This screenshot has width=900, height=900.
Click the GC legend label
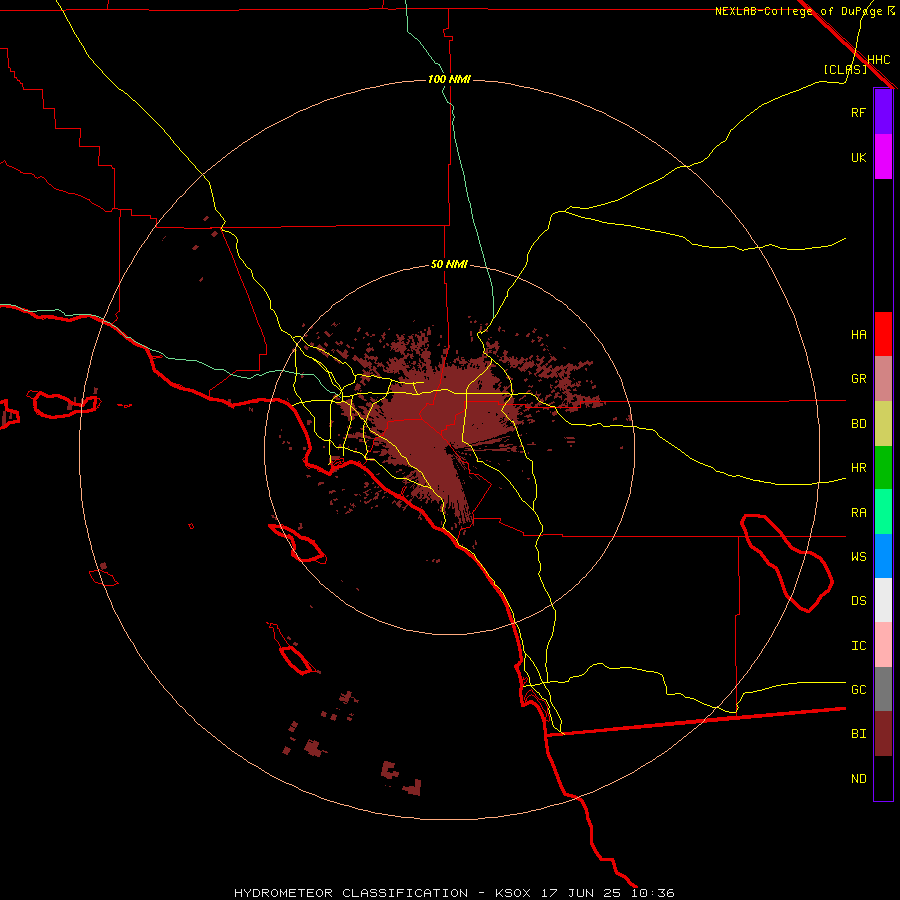click(x=858, y=690)
